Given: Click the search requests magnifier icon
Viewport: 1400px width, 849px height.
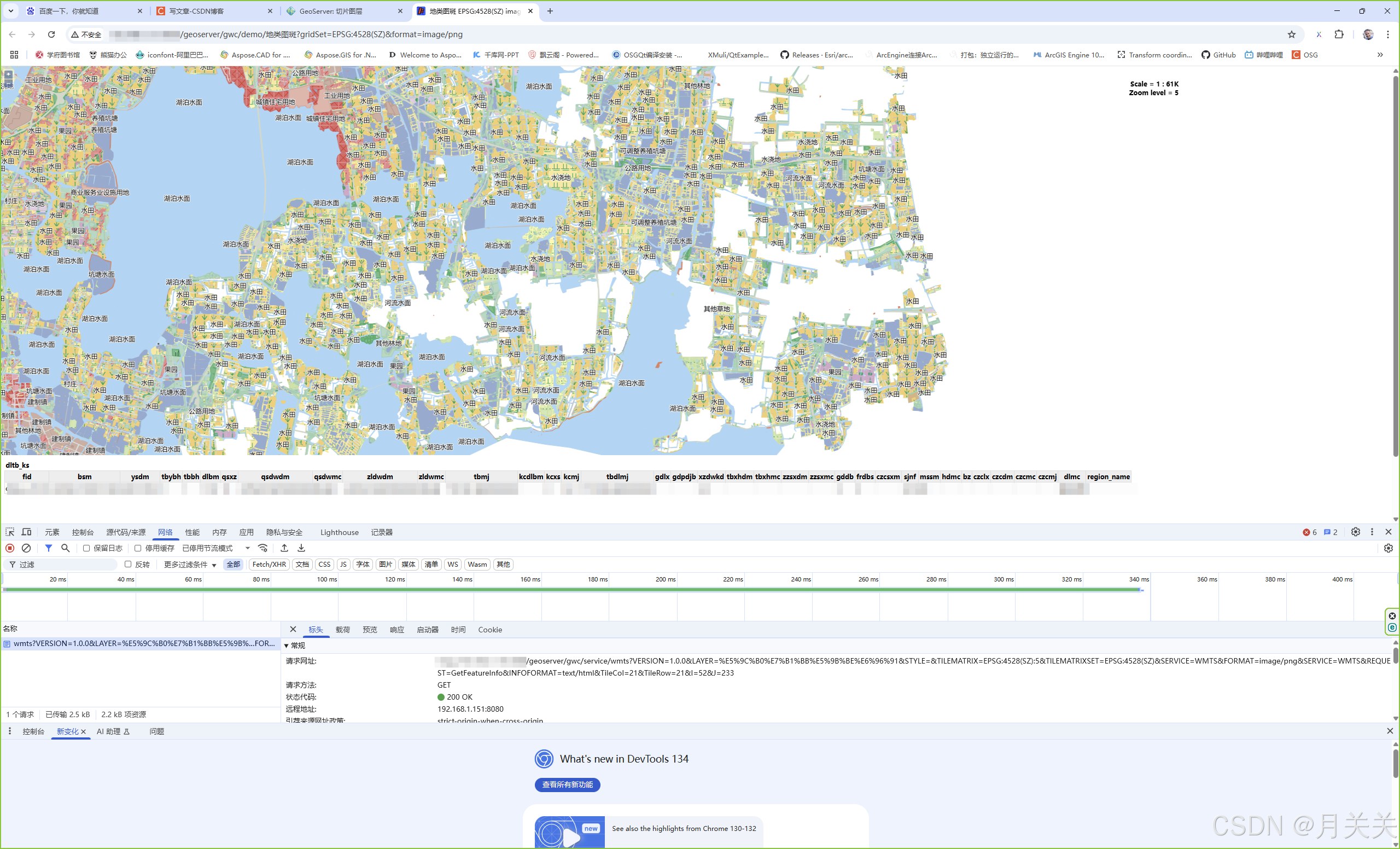Looking at the screenshot, I should click(65, 548).
